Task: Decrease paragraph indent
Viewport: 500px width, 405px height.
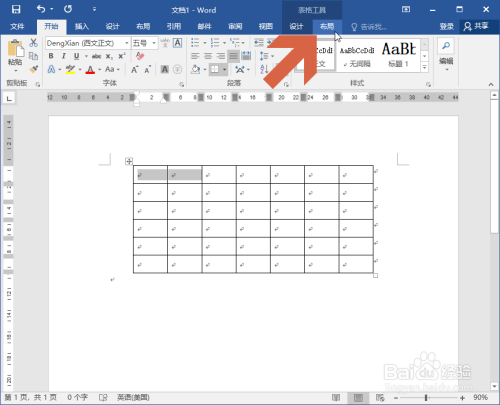Action: (x=259, y=43)
